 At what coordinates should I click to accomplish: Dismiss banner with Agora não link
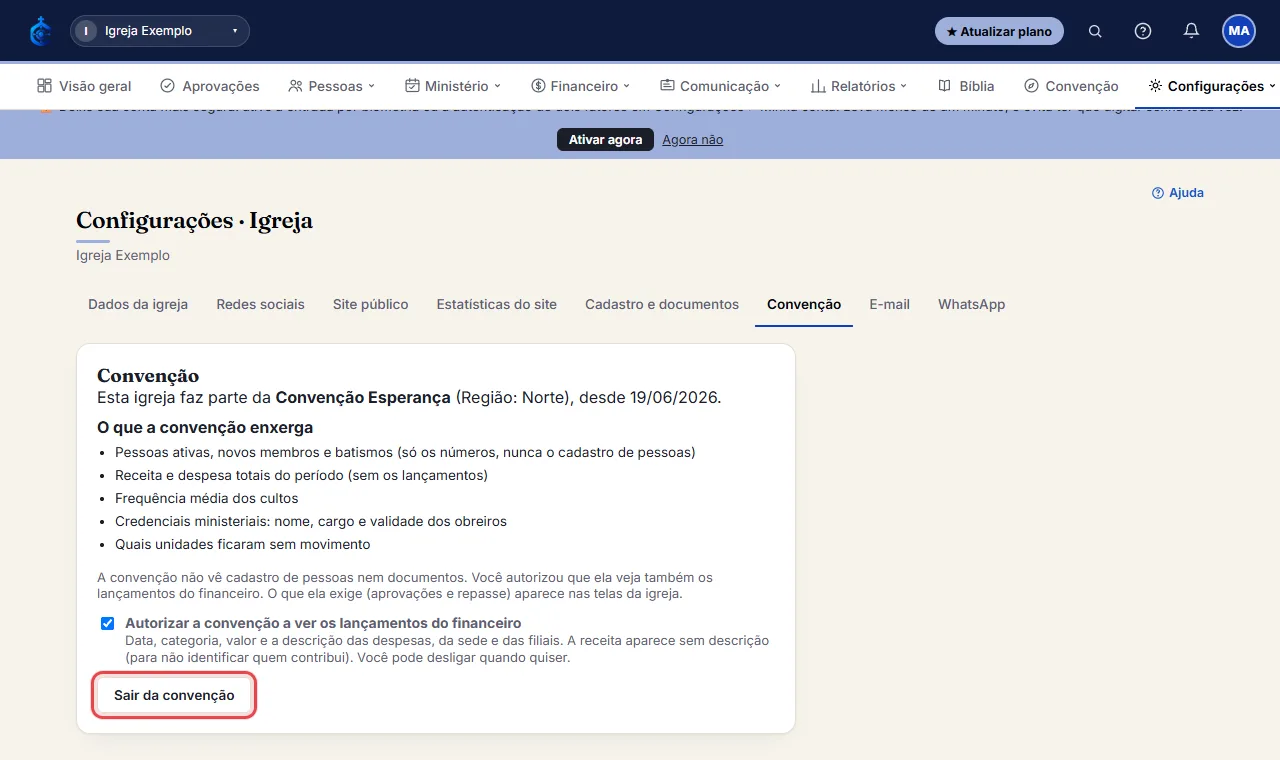(x=692, y=140)
